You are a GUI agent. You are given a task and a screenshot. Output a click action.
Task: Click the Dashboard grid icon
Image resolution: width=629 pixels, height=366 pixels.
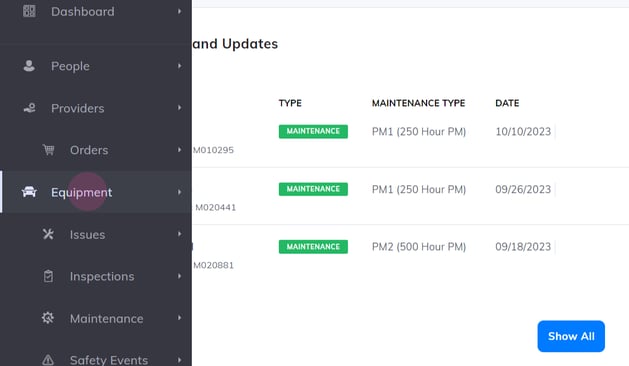click(29, 11)
